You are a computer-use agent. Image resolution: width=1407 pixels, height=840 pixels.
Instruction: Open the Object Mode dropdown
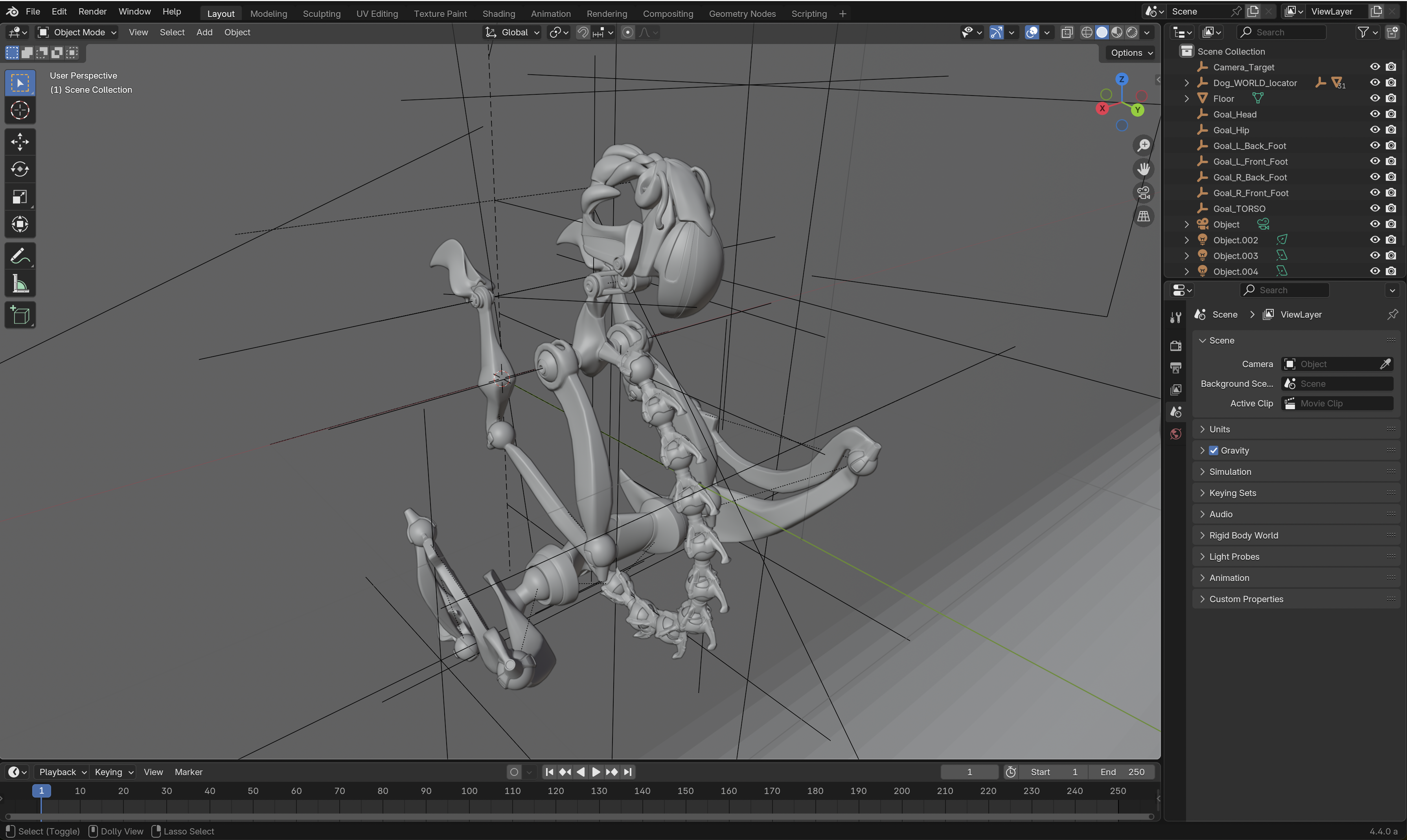coord(77,32)
